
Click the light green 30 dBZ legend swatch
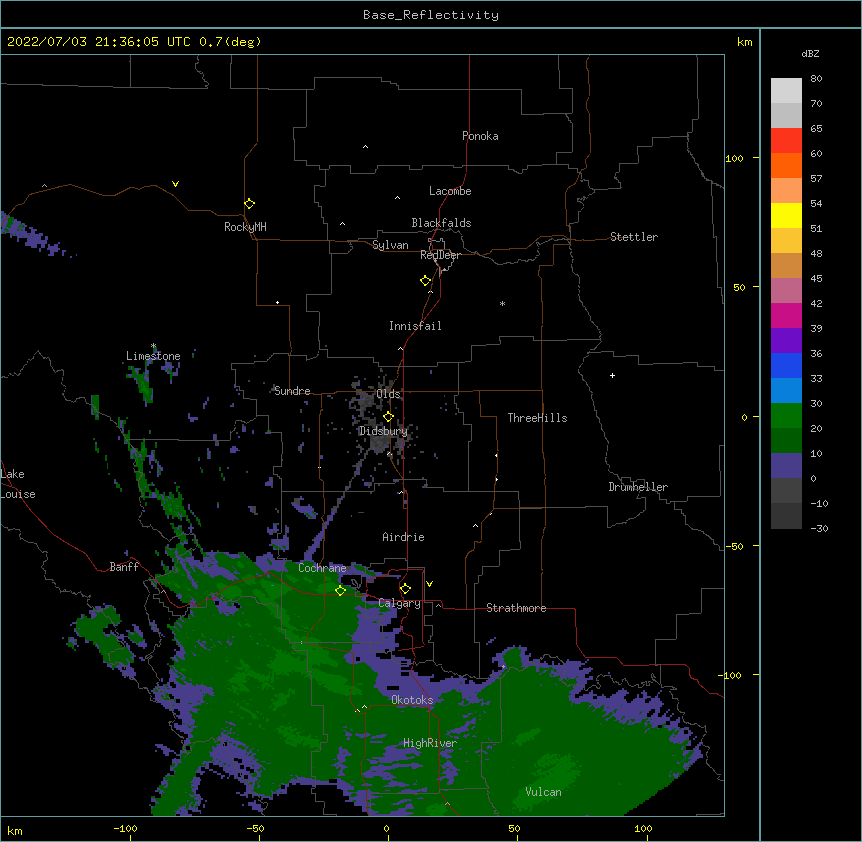(786, 416)
